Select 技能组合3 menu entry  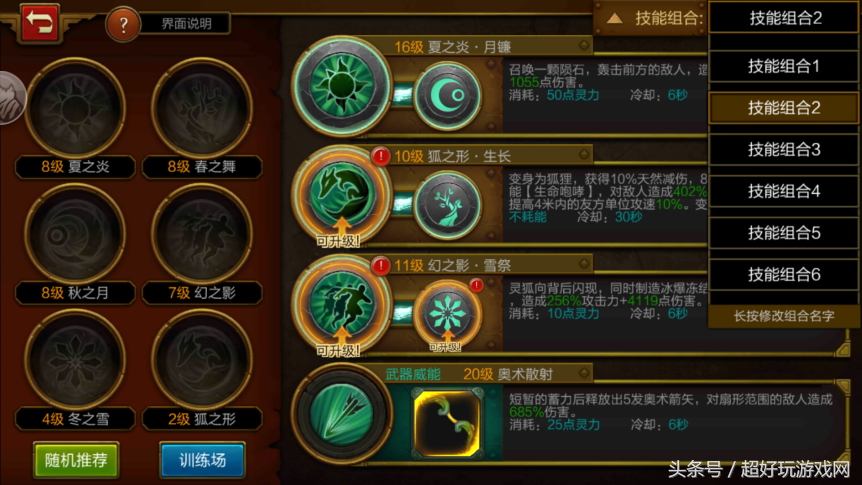click(x=784, y=150)
